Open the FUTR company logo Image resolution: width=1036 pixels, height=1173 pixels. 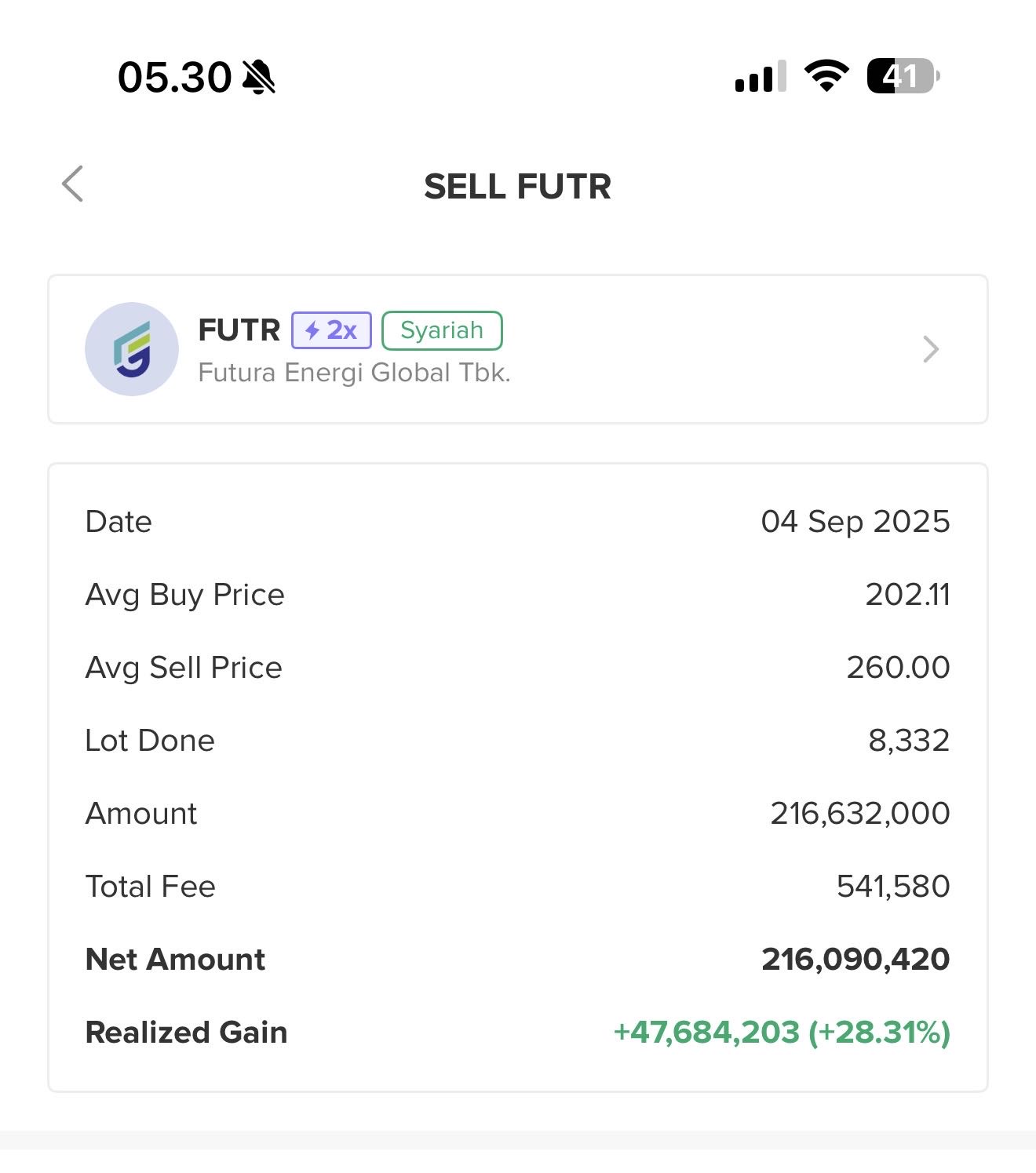coord(132,349)
